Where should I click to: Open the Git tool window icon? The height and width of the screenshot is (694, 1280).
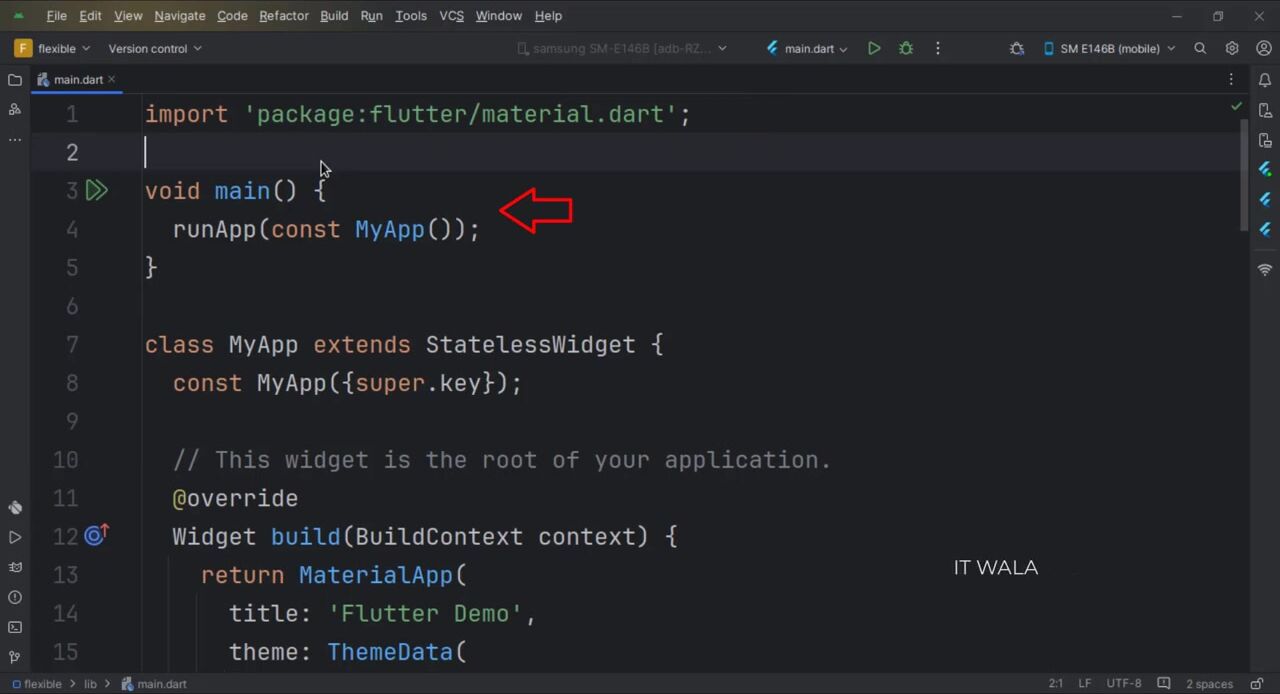point(15,657)
